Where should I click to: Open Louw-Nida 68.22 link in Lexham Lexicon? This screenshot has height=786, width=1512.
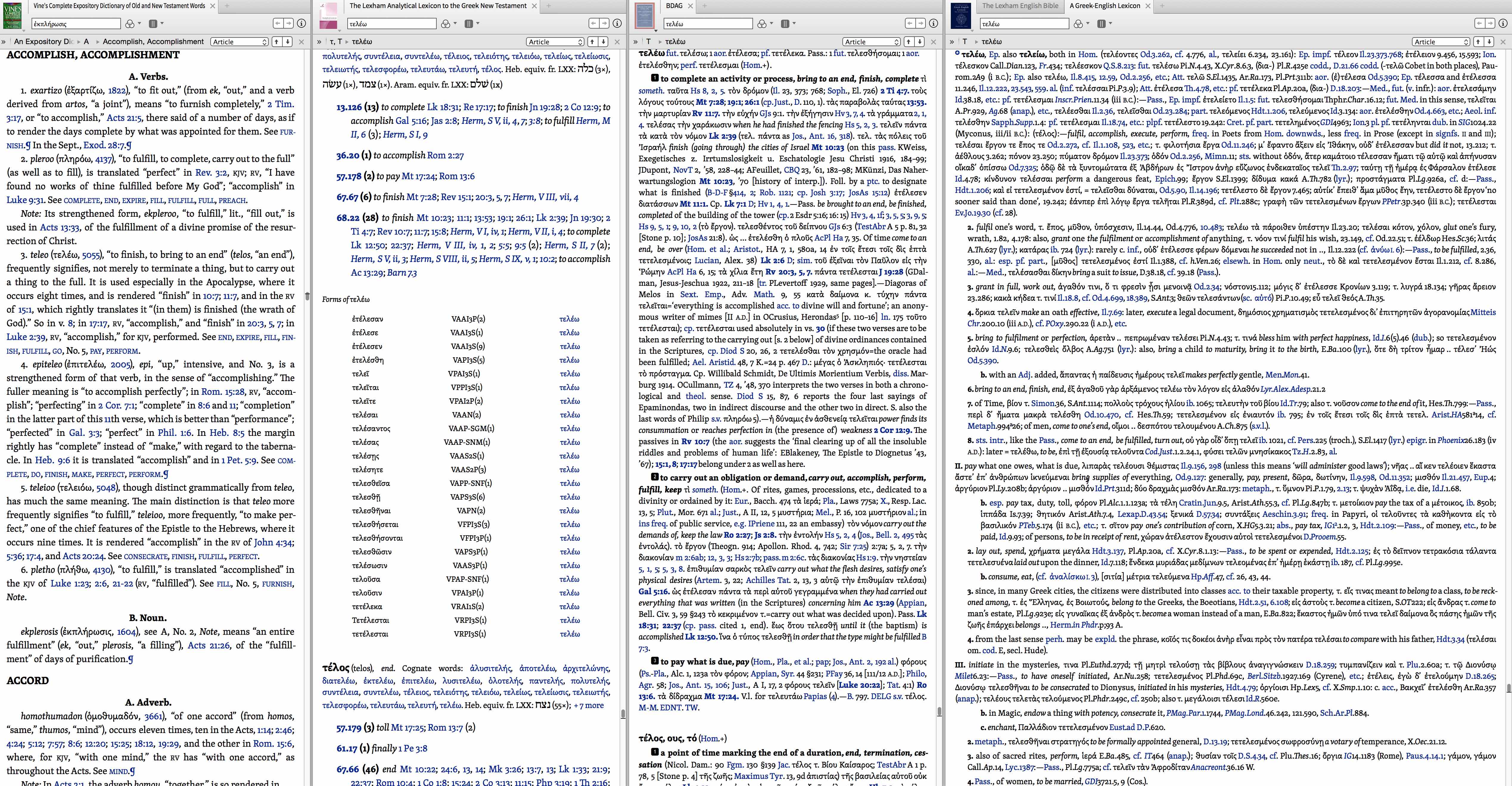click(348, 218)
